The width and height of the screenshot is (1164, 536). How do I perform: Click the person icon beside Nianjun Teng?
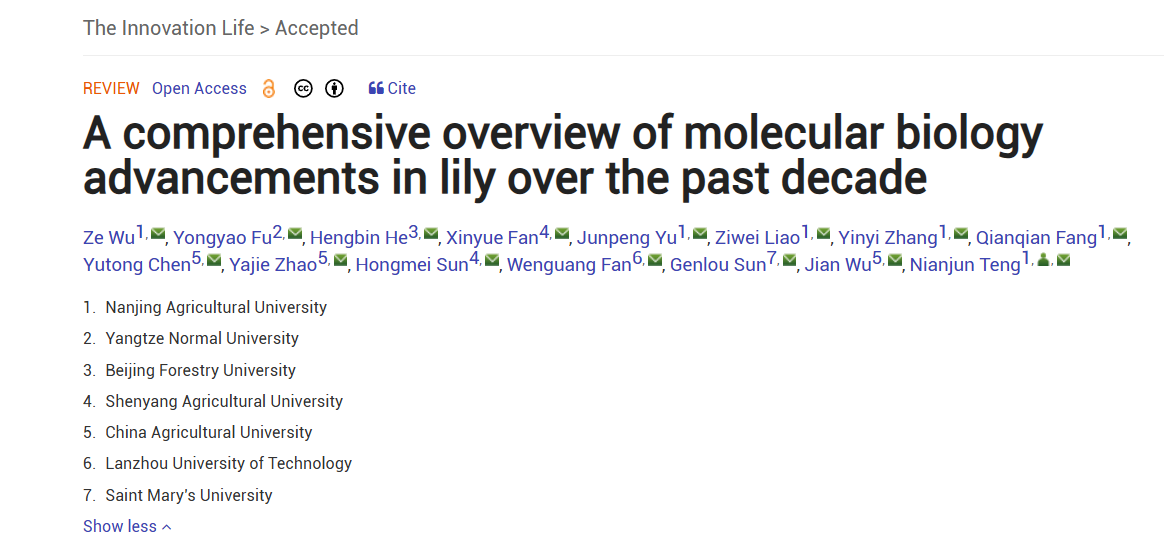click(1044, 261)
